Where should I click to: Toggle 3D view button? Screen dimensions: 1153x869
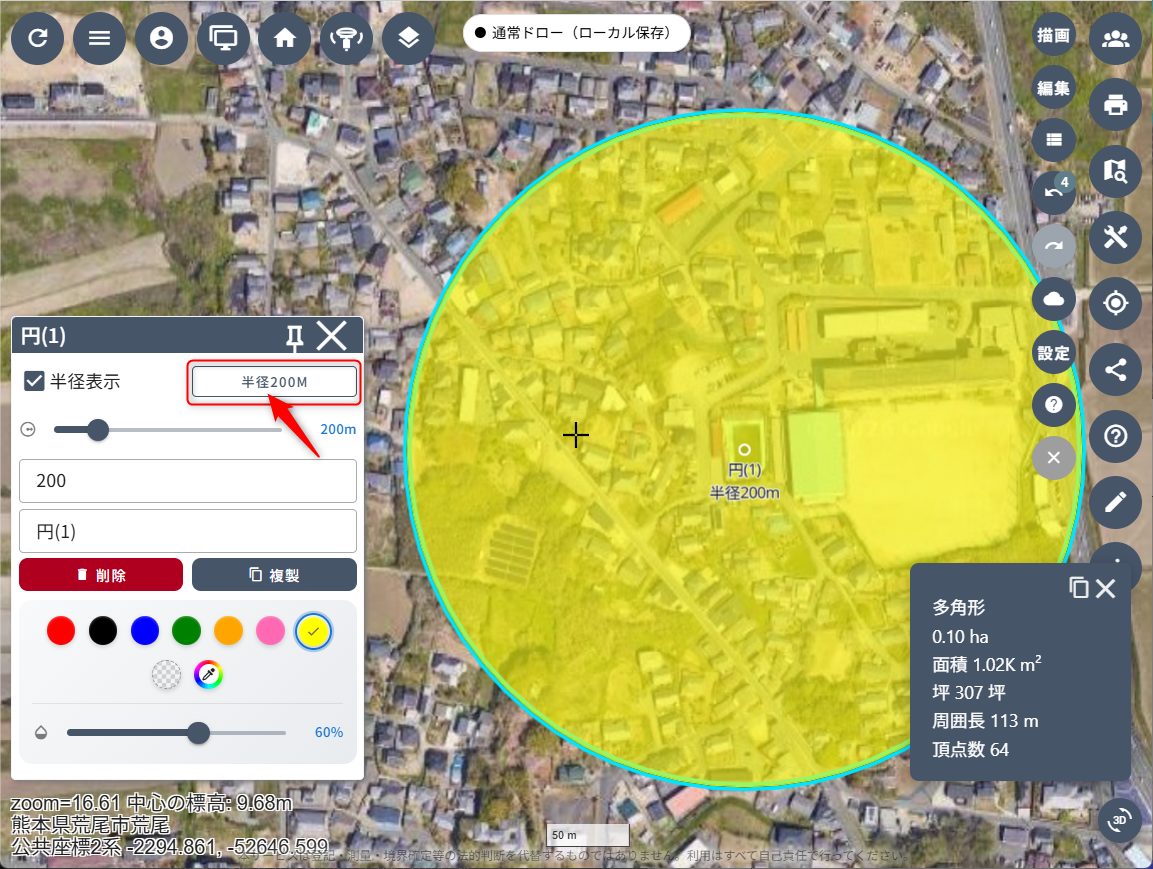pyautogui.click(x=1120, y=821)
